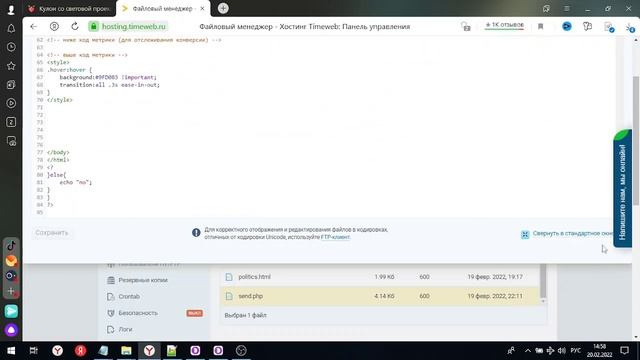Image resolution: width=640 pixels, height=360 pixels.
Task: Open video player icon in sidebar
Action: click(11, 103)
